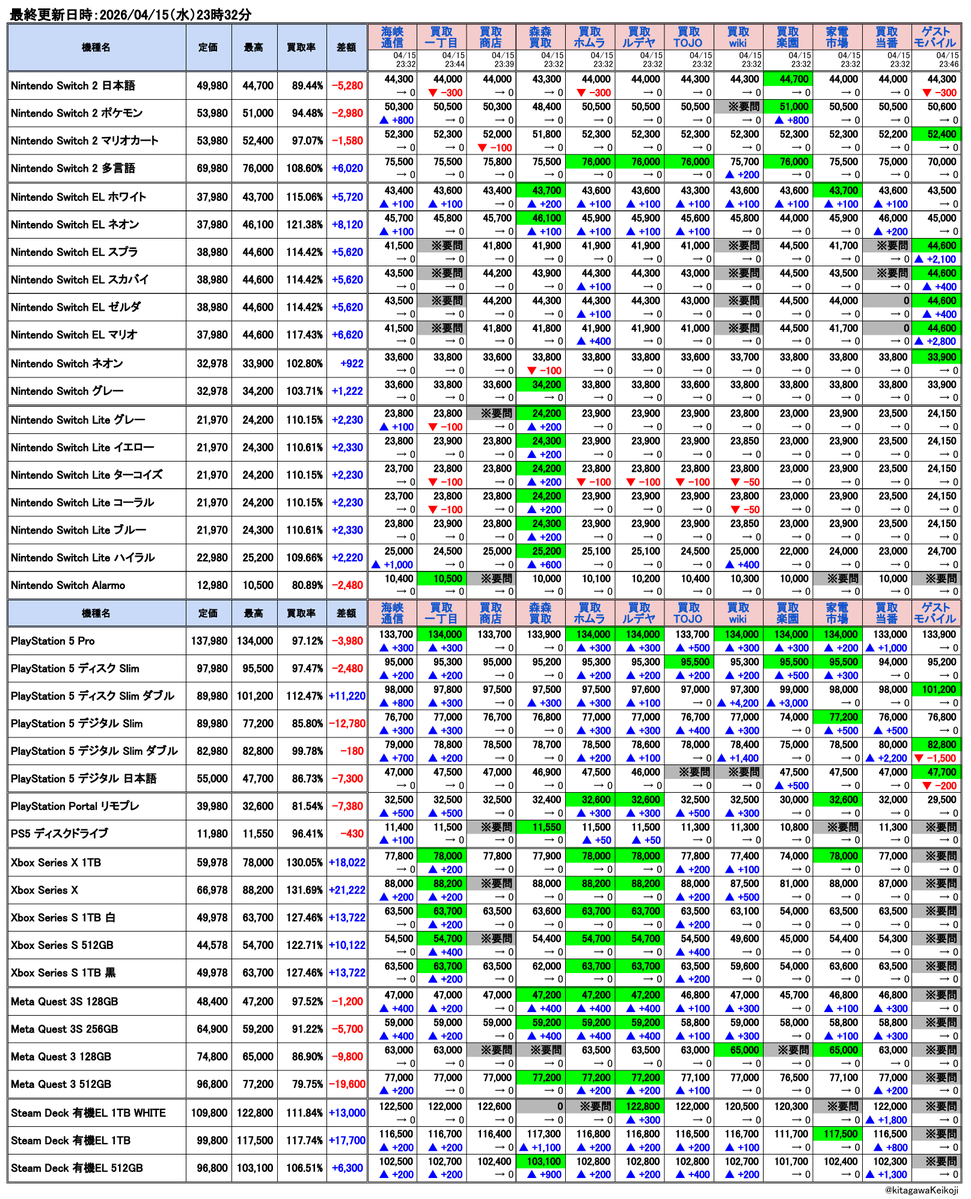
Task: Select Steam Deck 有機EL 1TB WHITE label
Action: pyautogui.click(x=88, y=1113)
